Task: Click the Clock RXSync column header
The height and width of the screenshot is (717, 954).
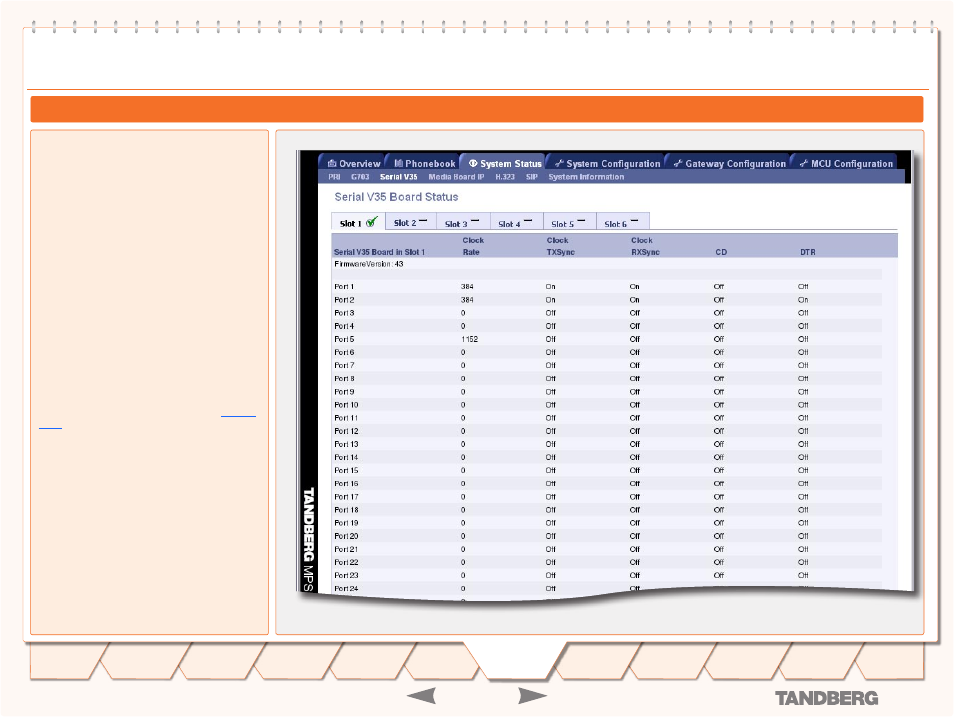Action: pyautogui.click(x=645, y=246)
